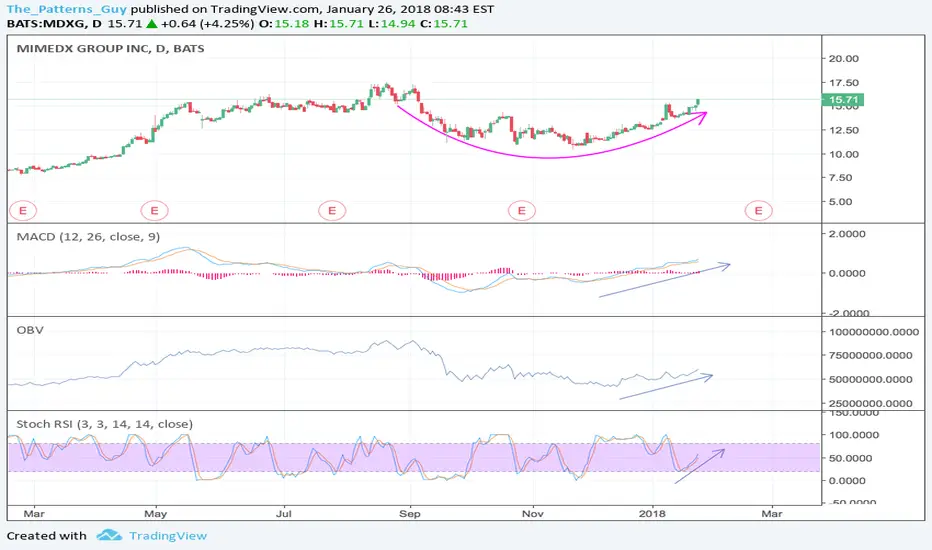This screenshot has height=550, width=932.
Task: Click the OBV 25000000.0000 axis label
Action: click(x=870, y=403)
